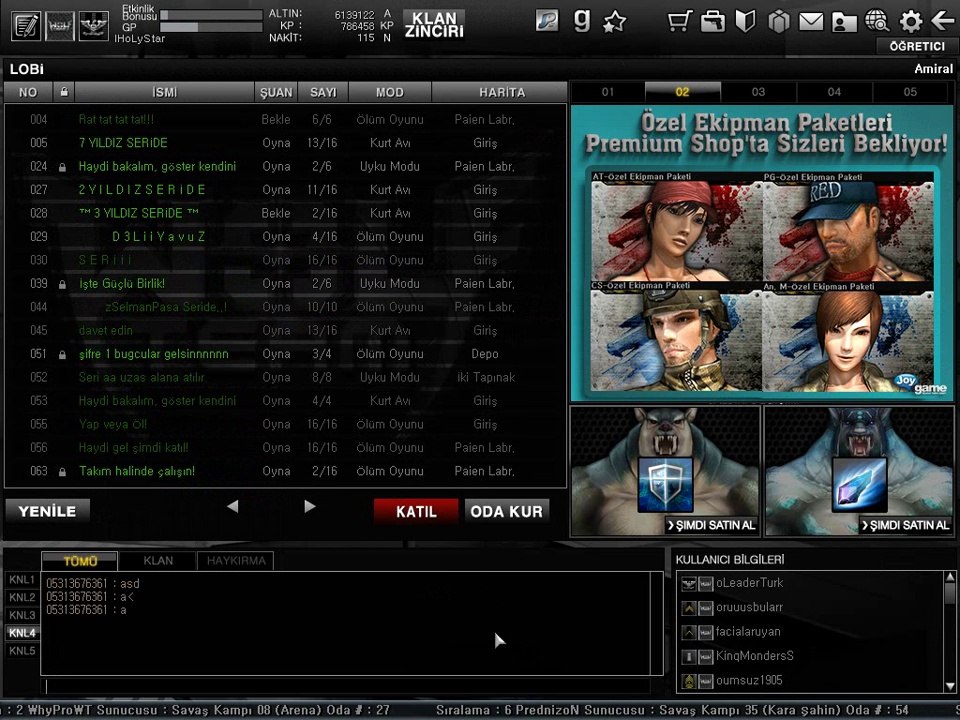Click ŞİMDİ SATIN AL under crystal item
Image resolution: width=960 pixels, height=720 pixels.
[x=906, y=525]
